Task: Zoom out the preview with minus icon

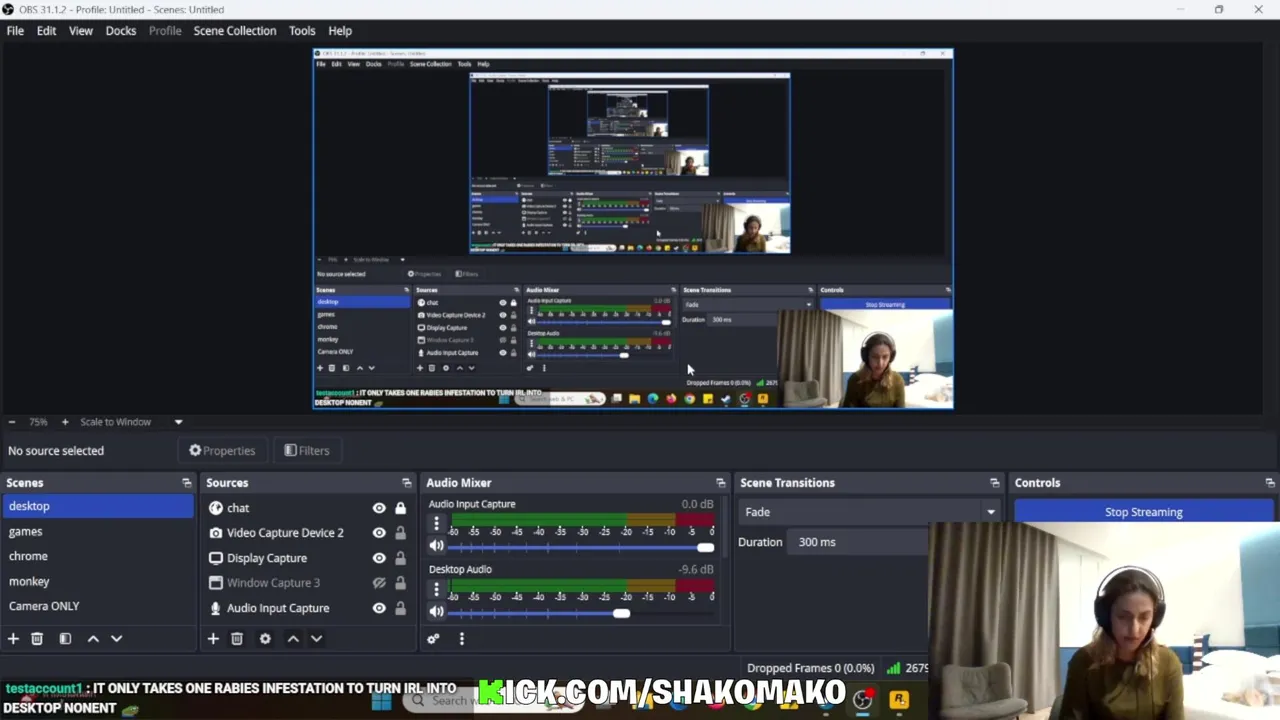Action: [11, 422]
